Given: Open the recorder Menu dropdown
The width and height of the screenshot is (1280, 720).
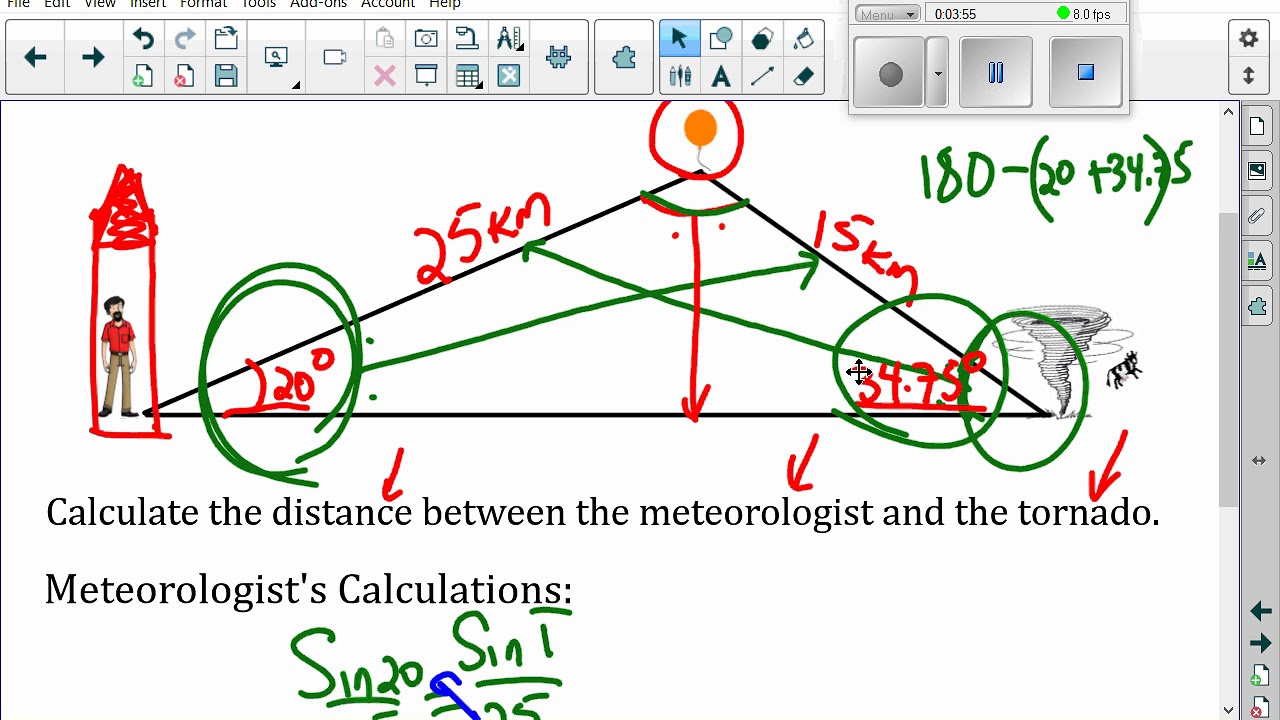Looking at the screenshot, I should point(887,14).
